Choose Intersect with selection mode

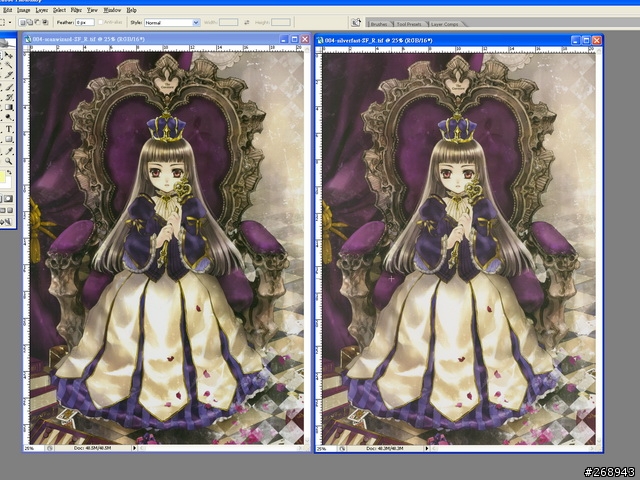(x=45, y=22)
